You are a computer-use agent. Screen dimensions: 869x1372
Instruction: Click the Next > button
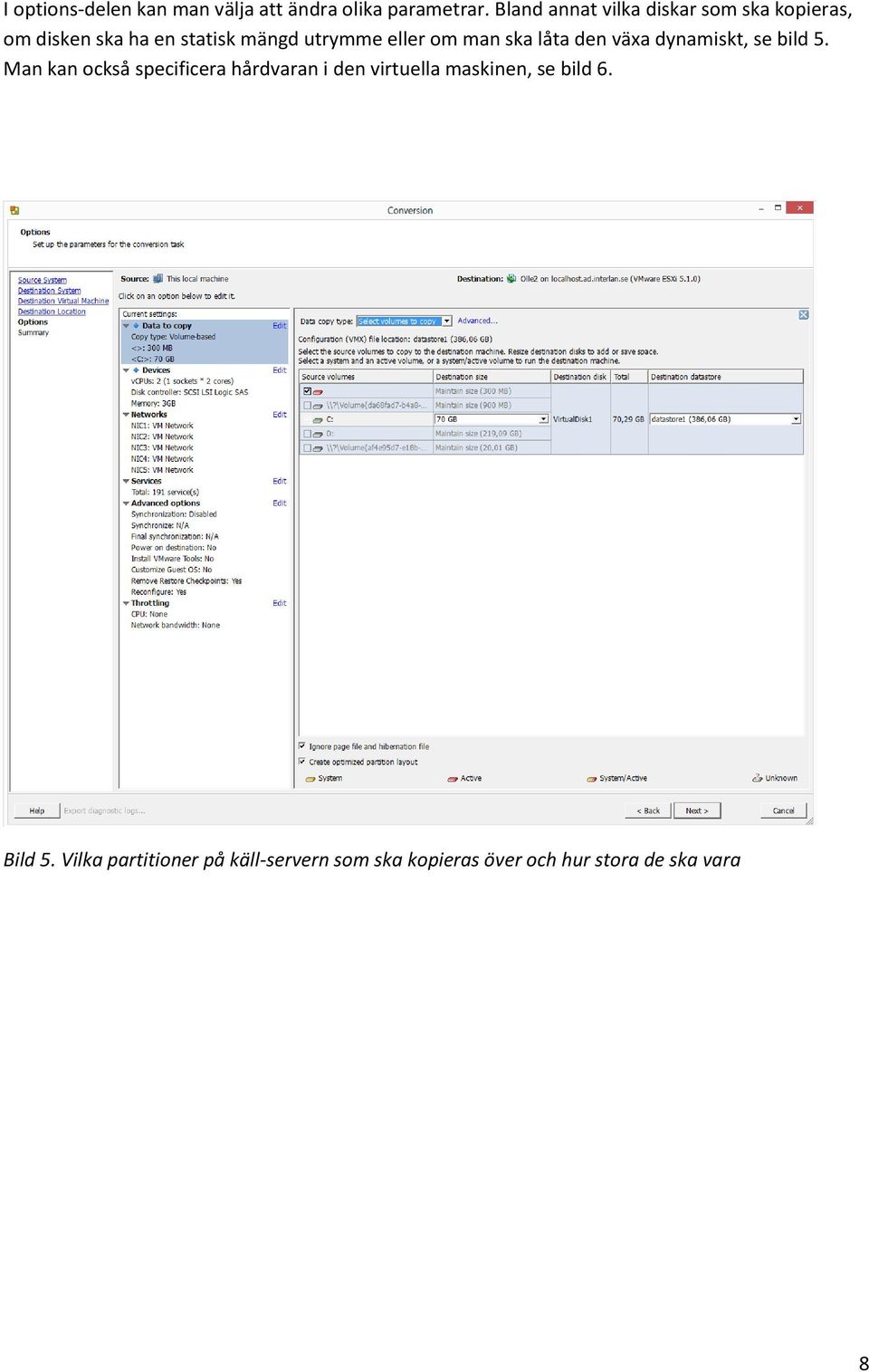tap(697, 811)
